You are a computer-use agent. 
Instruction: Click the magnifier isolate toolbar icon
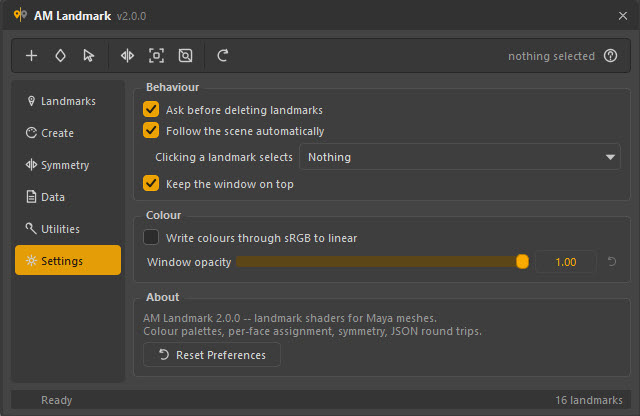pos(185,56)
